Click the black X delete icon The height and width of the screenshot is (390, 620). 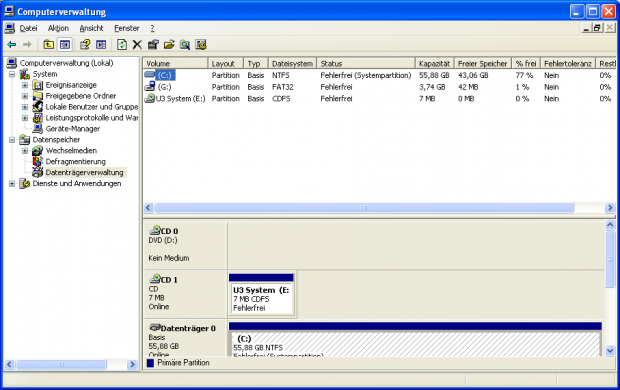click(137, 45)
